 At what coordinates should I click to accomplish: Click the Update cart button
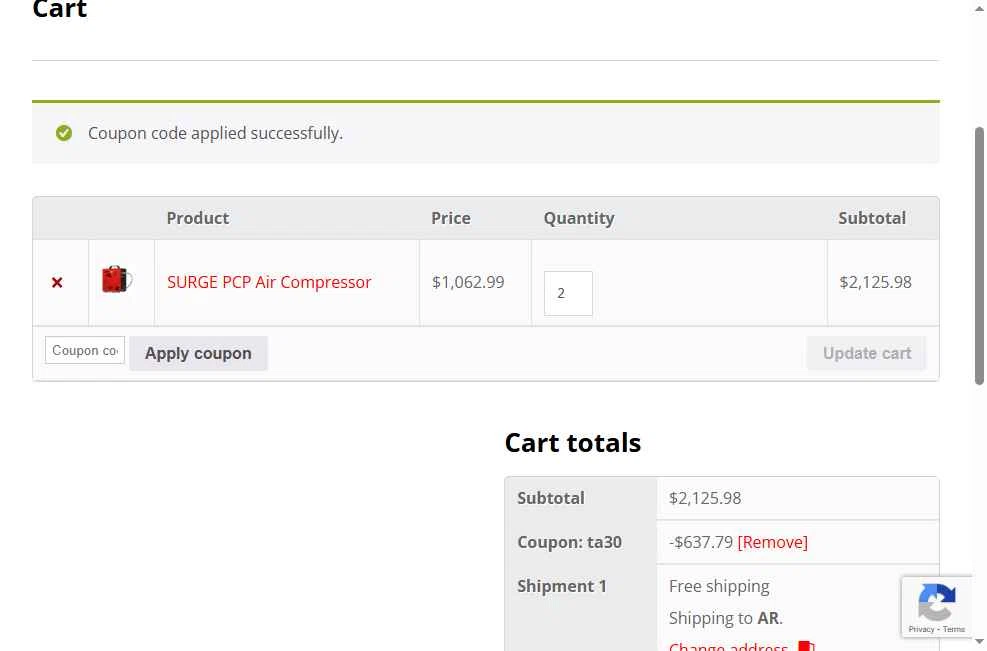[x=867, y=353]
